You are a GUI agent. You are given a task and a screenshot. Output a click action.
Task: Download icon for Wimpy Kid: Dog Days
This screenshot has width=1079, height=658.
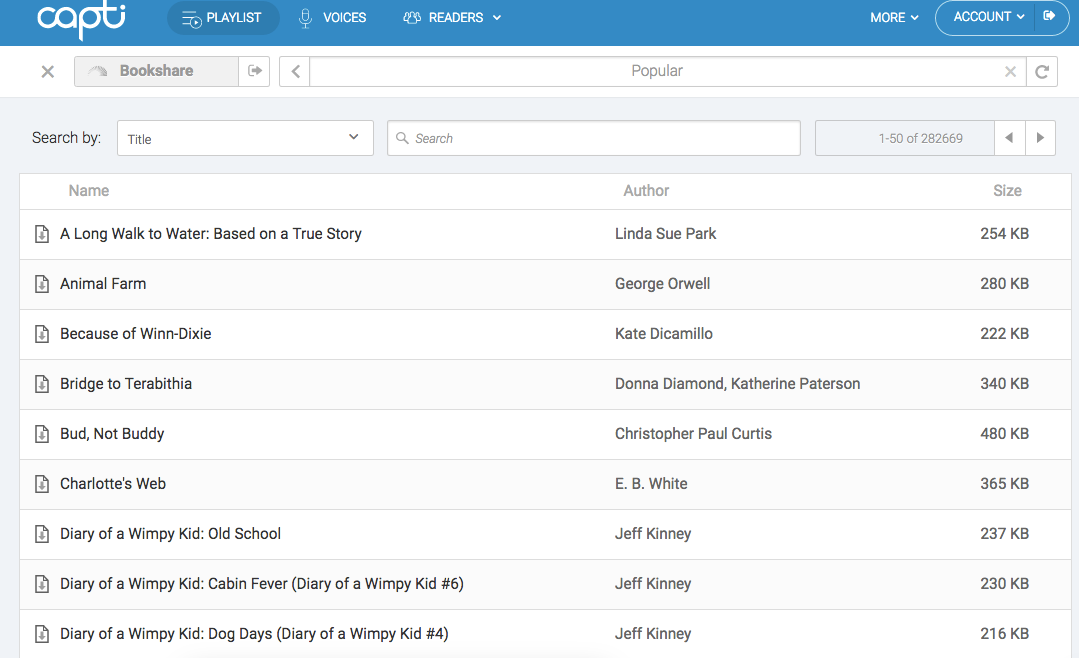(x=42, y=634)
